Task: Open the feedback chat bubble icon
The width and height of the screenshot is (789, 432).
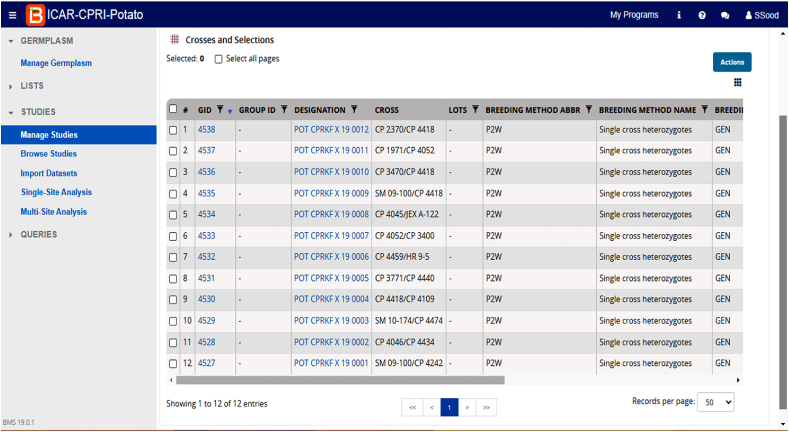Action: pyautogui.click(x=725, y=15)
